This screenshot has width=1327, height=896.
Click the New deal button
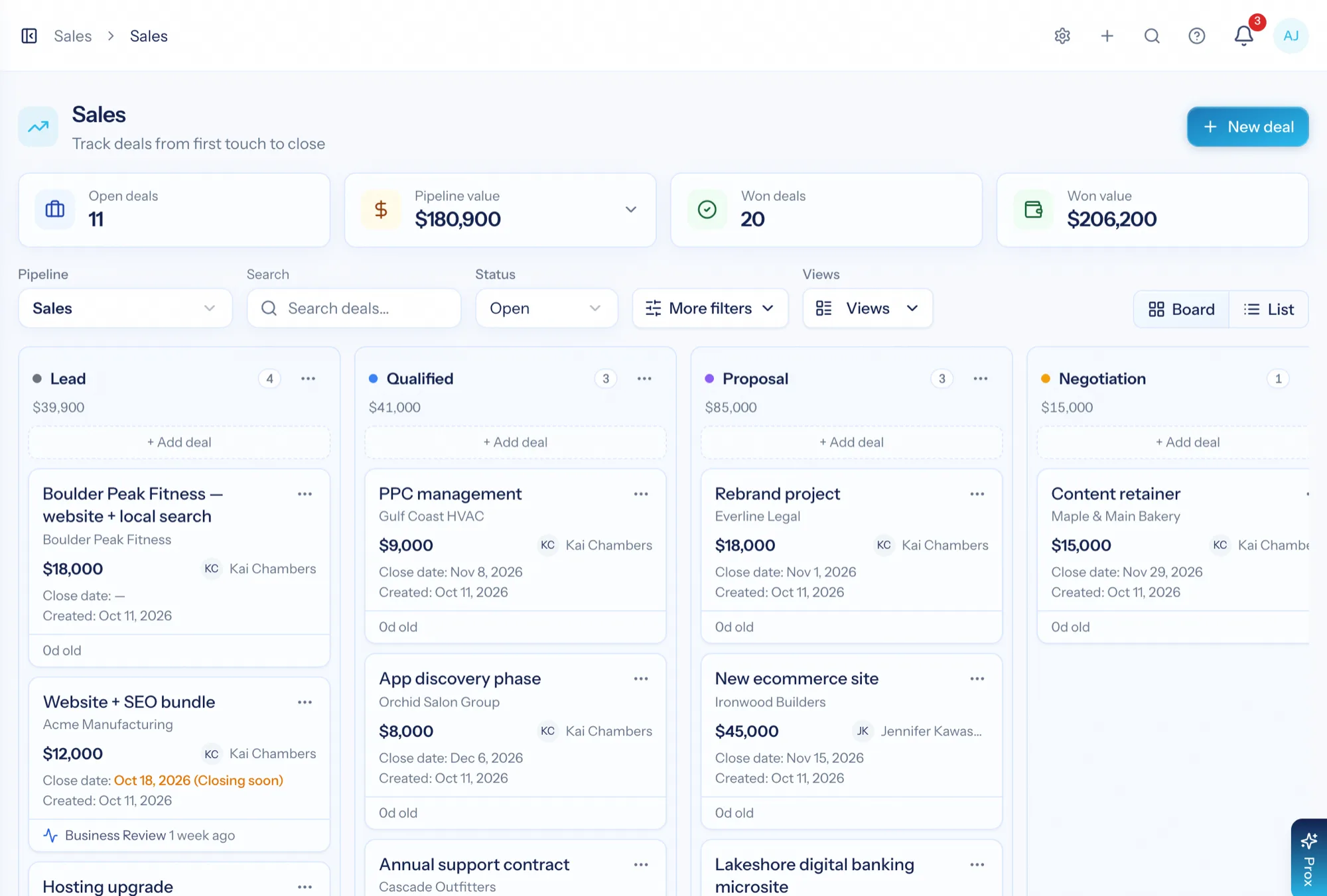pos(1247,127)
